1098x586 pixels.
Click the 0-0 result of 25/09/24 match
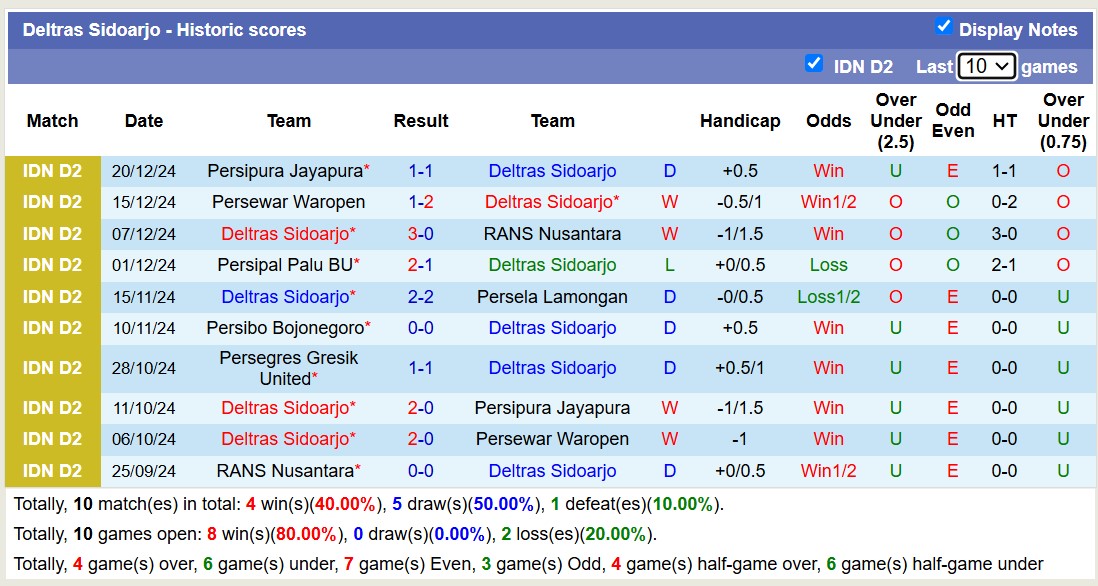(x=421, y=471)
